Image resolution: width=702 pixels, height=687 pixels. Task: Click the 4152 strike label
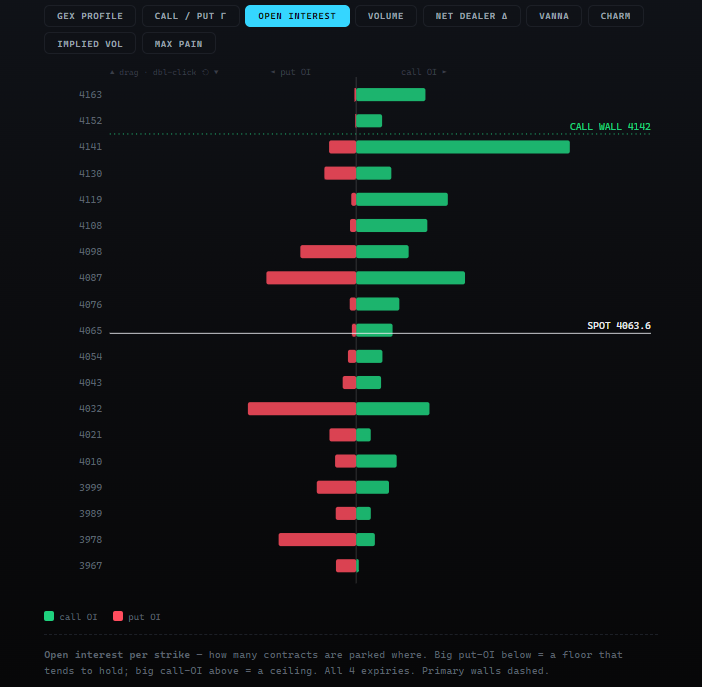(90, 121)
